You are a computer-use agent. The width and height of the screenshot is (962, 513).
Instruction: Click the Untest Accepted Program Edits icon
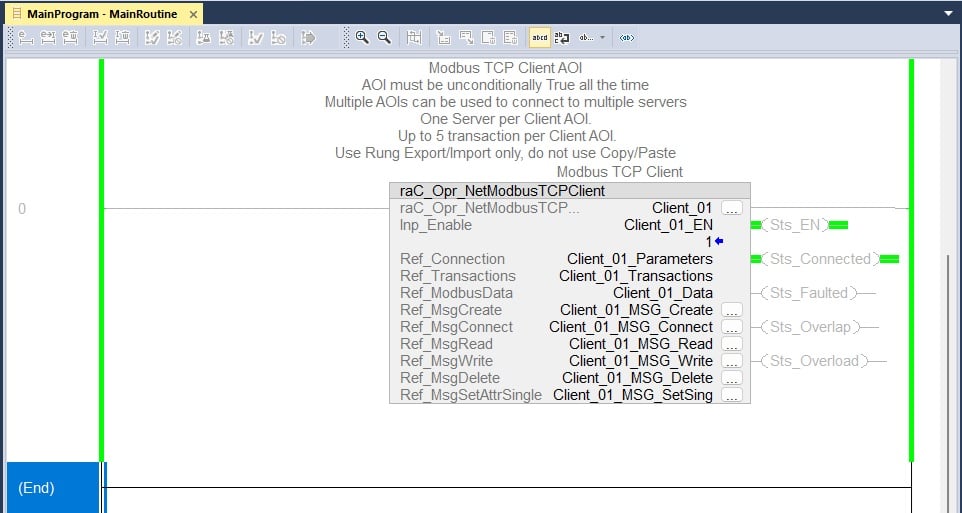click(174, 38)
